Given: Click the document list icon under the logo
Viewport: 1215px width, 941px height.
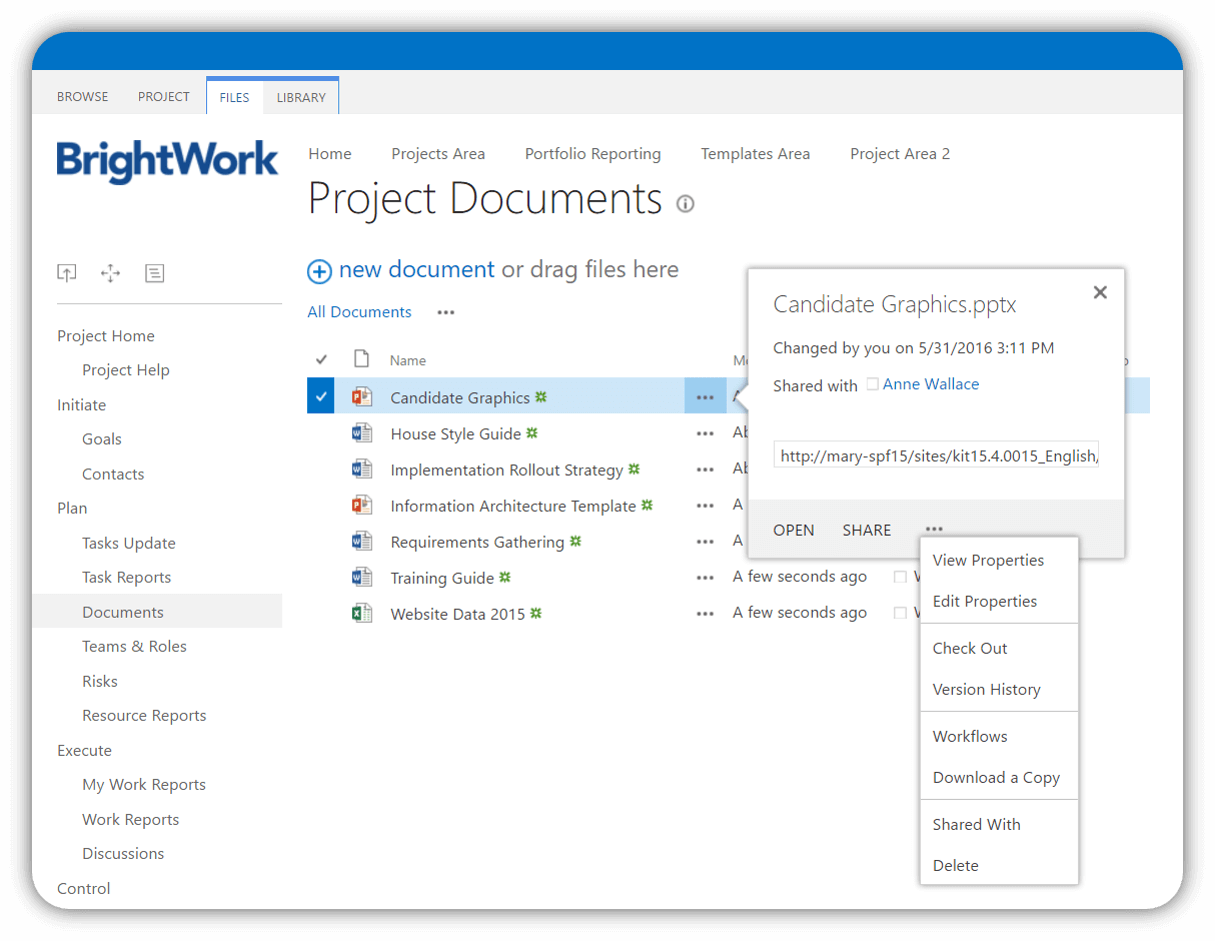Looking at the screenshot, I should click(x=155, y=272).
